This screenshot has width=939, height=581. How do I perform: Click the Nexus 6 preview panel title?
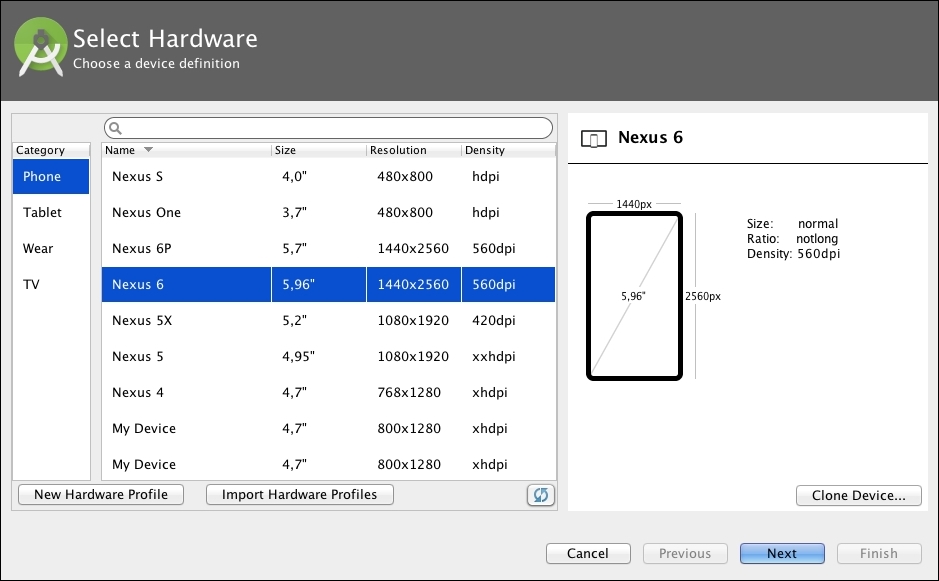point(650,138)
